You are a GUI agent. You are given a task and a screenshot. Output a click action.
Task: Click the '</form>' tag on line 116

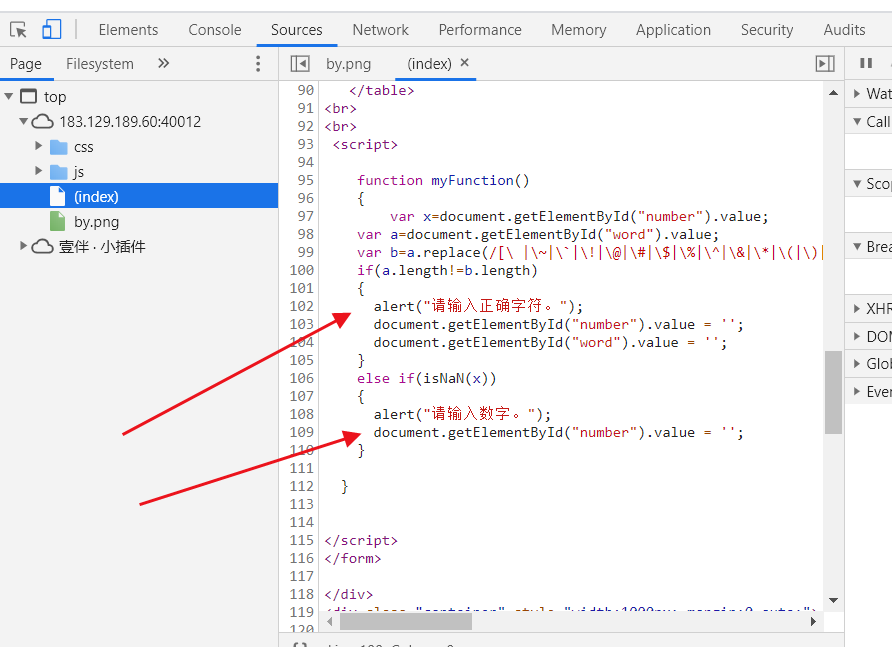point(353,558)
